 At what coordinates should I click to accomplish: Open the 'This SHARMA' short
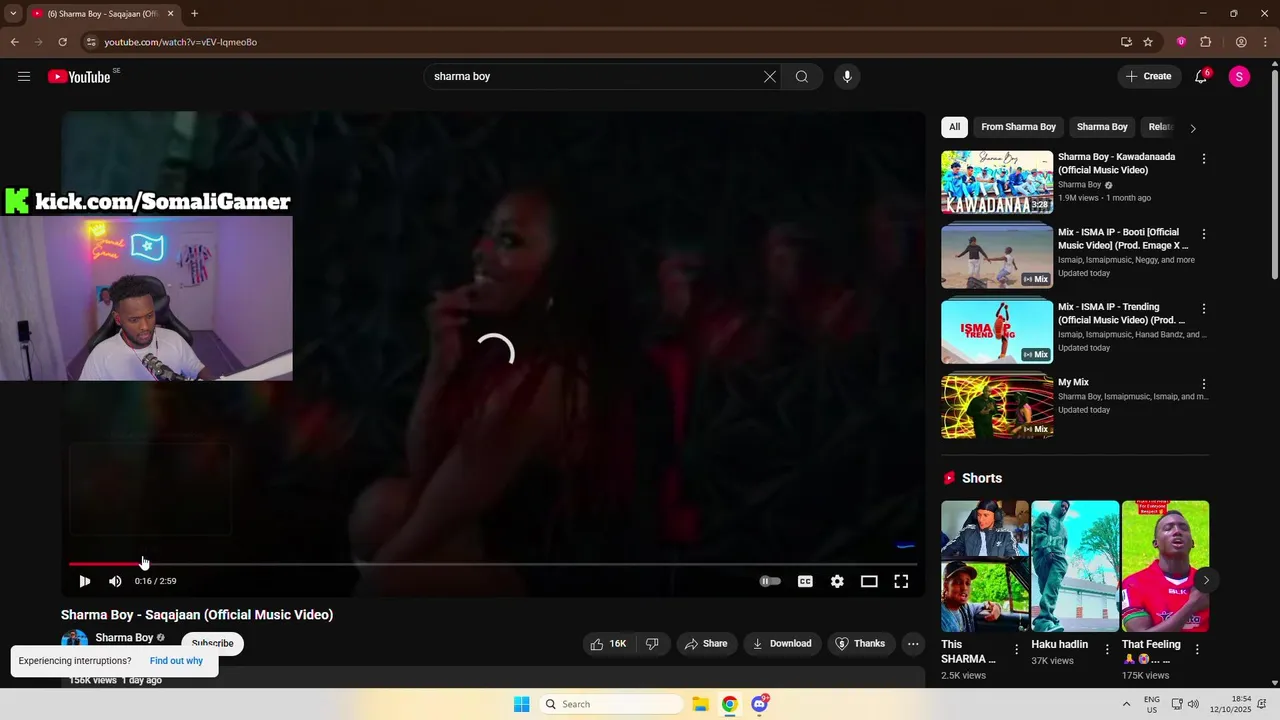[985, 566]
